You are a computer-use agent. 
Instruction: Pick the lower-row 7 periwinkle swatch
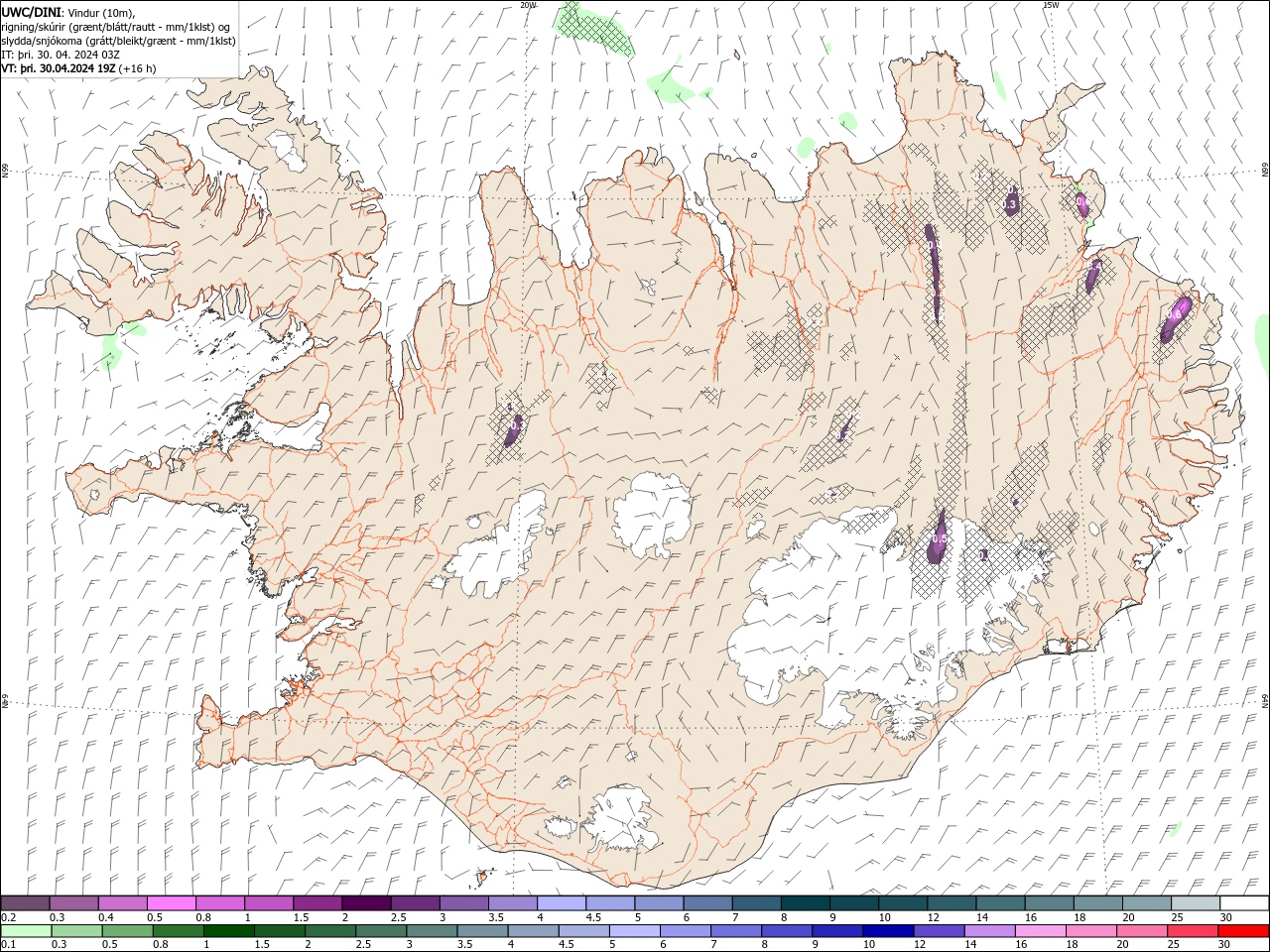pyautogui.click(x=736, y=931)
